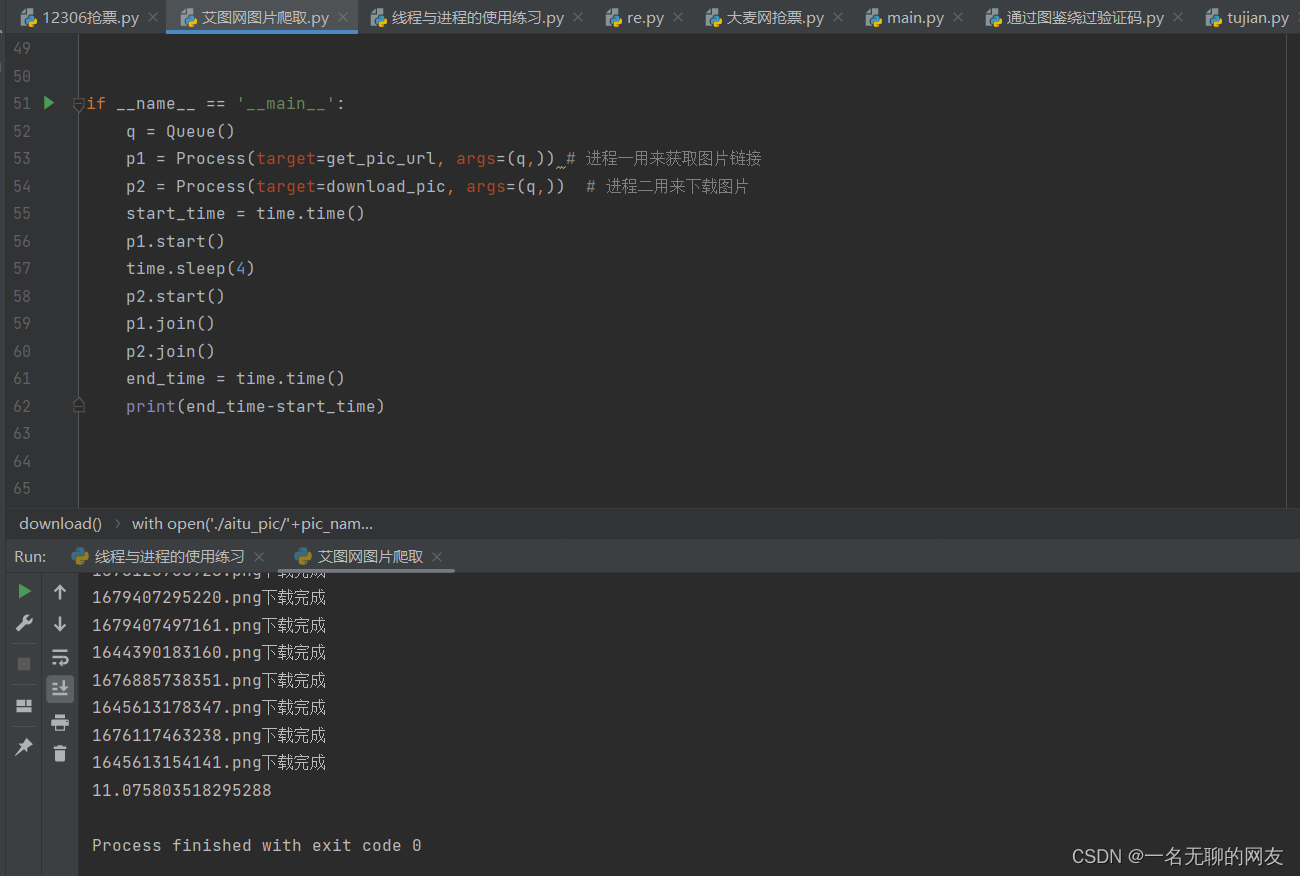Click the green run gutter arrow on line 51
This screenshot has height=876, width=1300.
click(49, 103)
